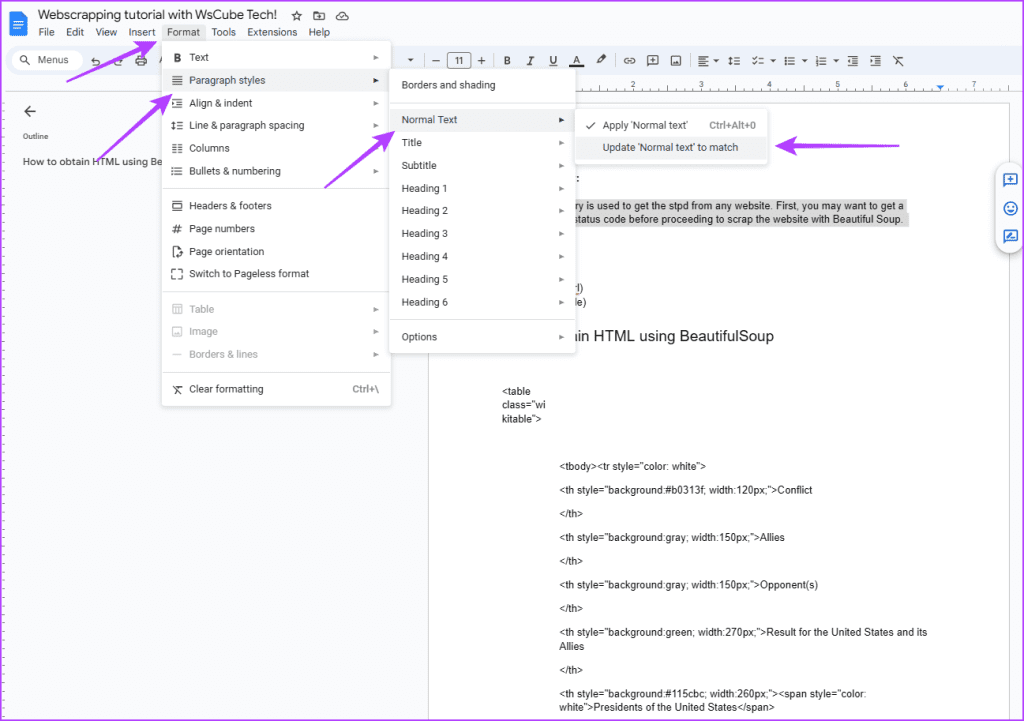Open the text color picker

coord(575,60)
